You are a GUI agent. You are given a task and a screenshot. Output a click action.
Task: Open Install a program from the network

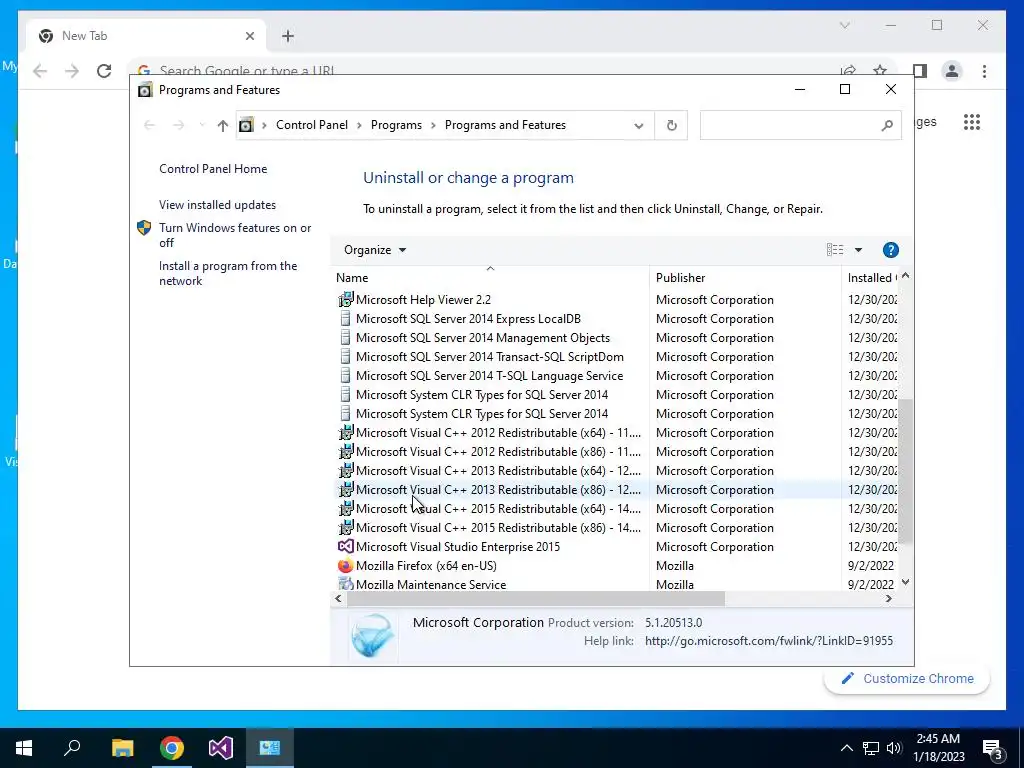coord(228,273)
